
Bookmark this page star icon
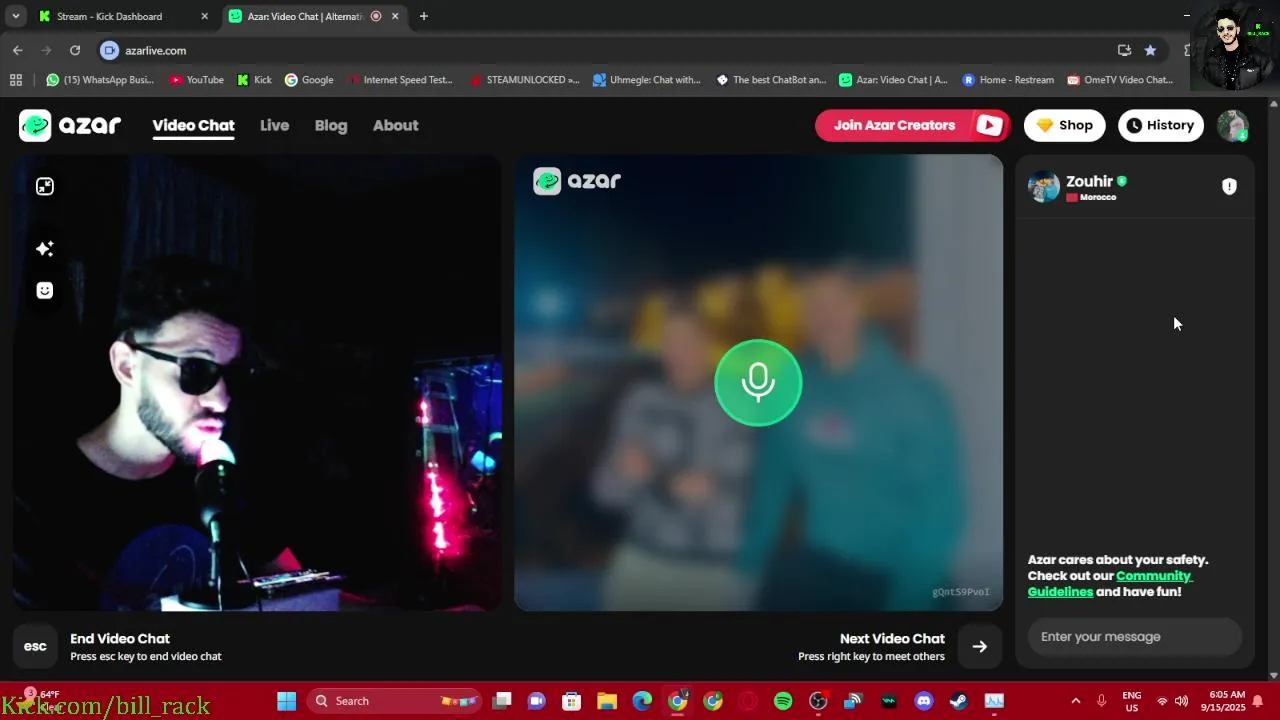(x=1150, y=50)
